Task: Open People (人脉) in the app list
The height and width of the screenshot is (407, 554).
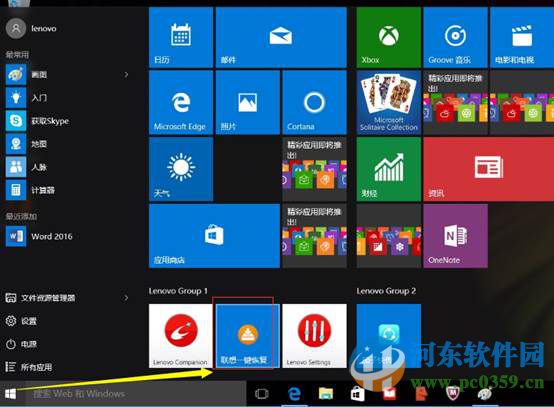Action: point(67,167)
